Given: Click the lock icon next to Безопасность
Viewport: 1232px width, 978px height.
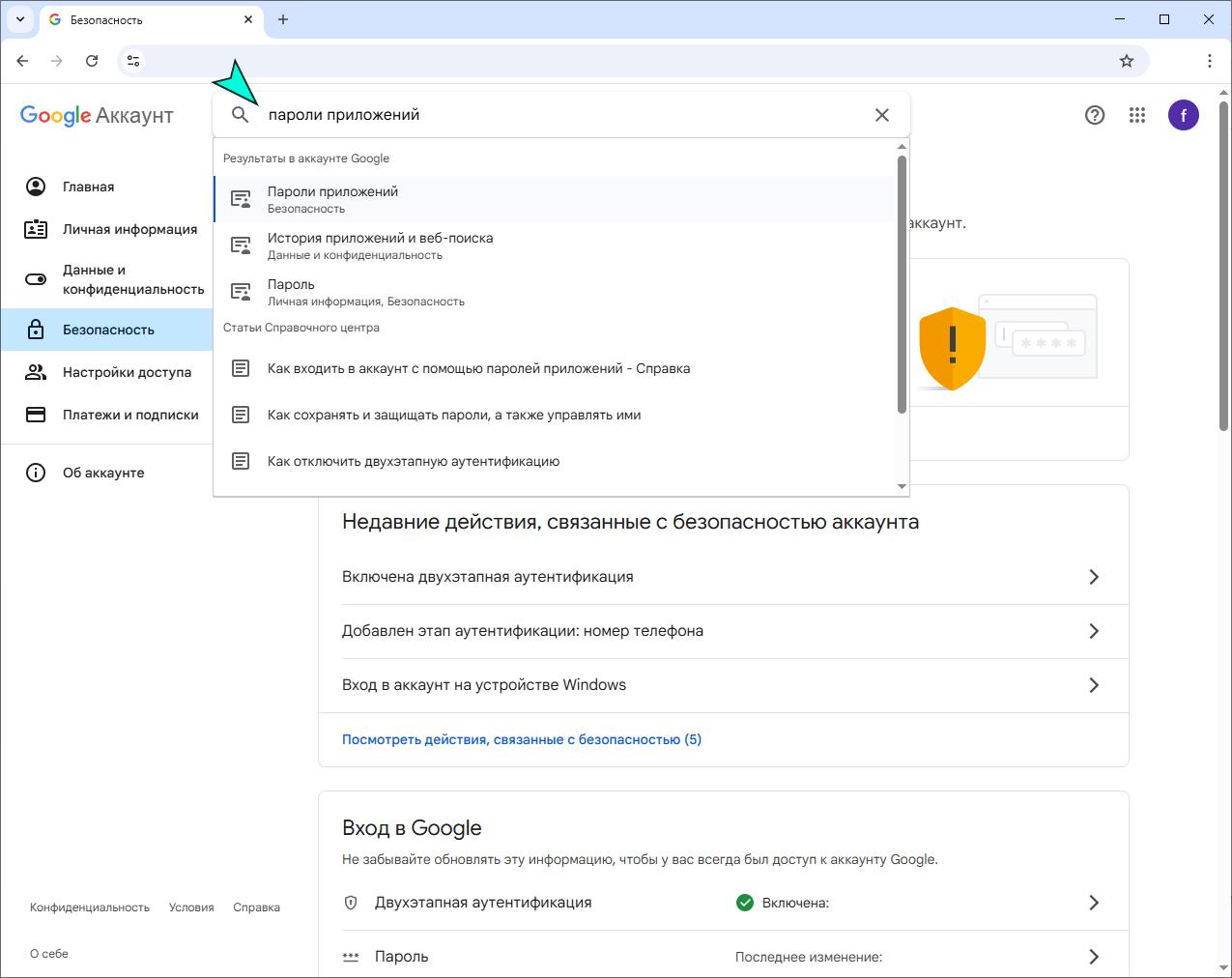Looking at the screenshot, I should 36,329.
